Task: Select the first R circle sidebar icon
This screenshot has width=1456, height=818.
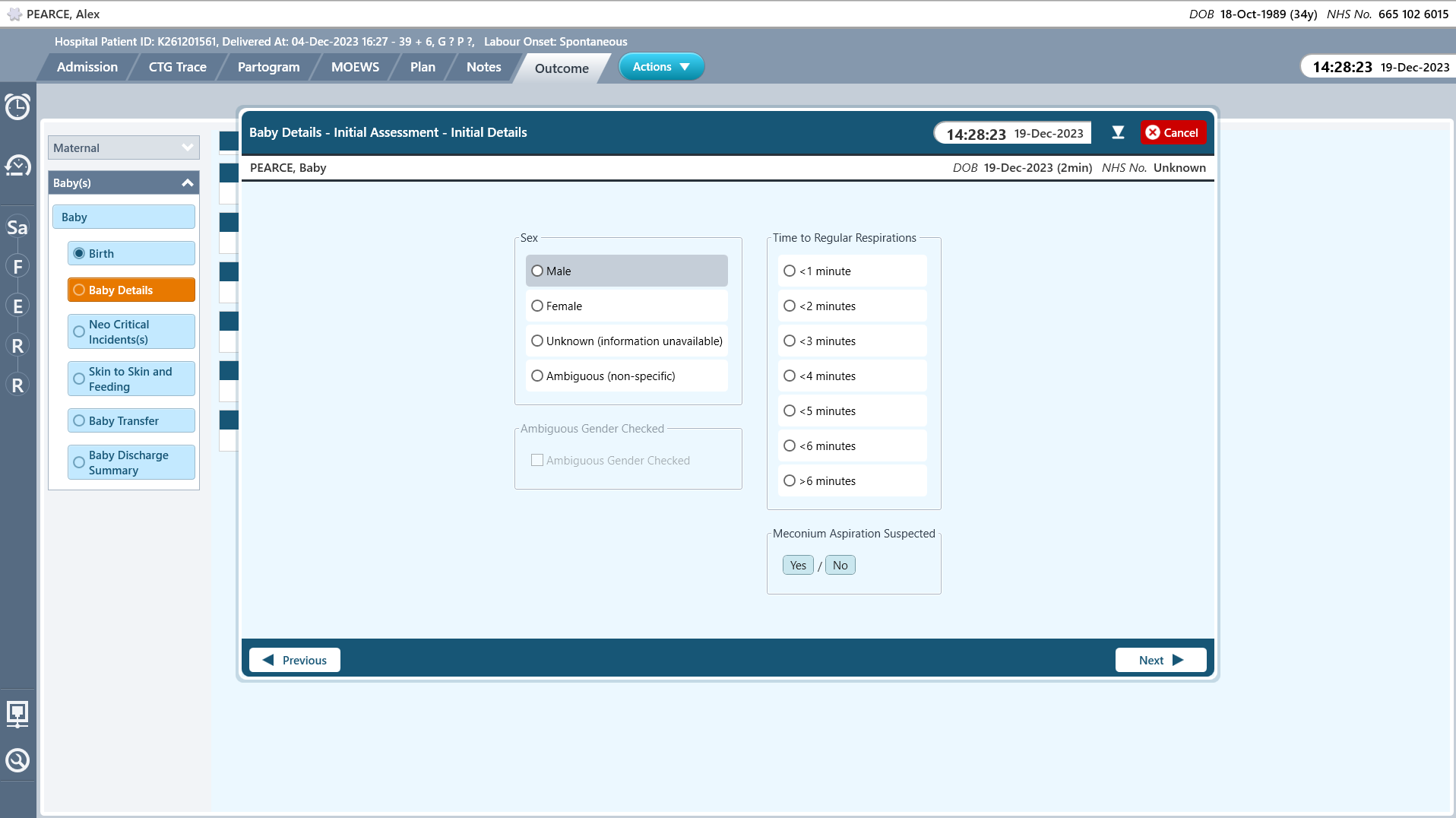Action: (x=17, y=346)
